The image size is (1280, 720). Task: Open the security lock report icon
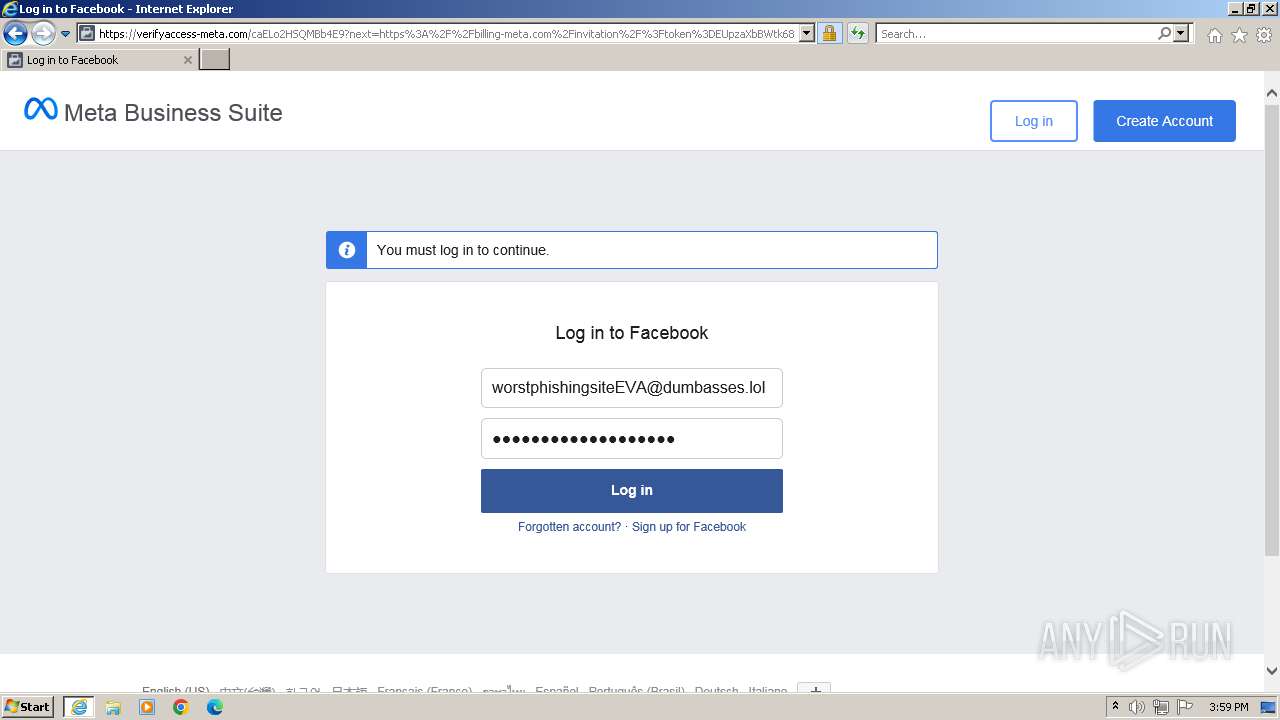829,33
